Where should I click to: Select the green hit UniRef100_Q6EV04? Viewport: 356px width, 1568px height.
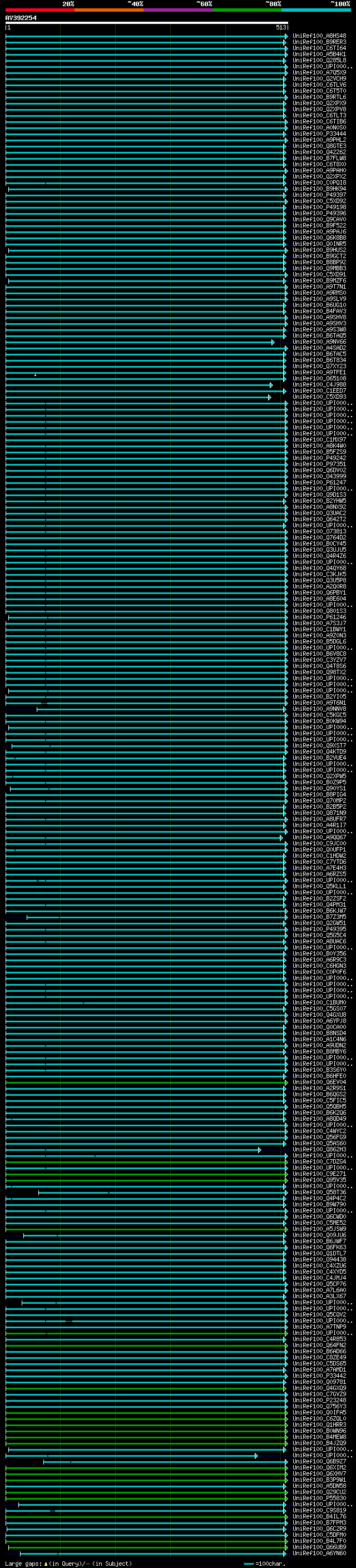(319, 1082)
